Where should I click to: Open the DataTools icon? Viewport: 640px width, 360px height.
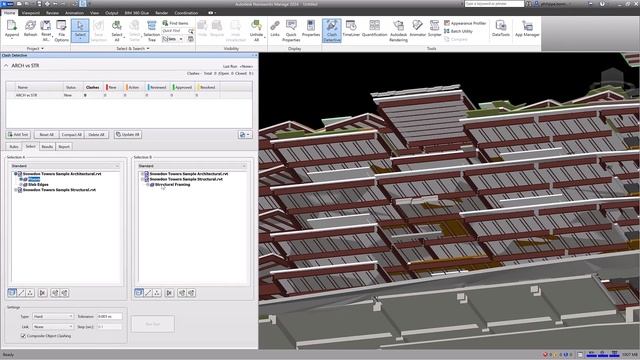[500, 29]
